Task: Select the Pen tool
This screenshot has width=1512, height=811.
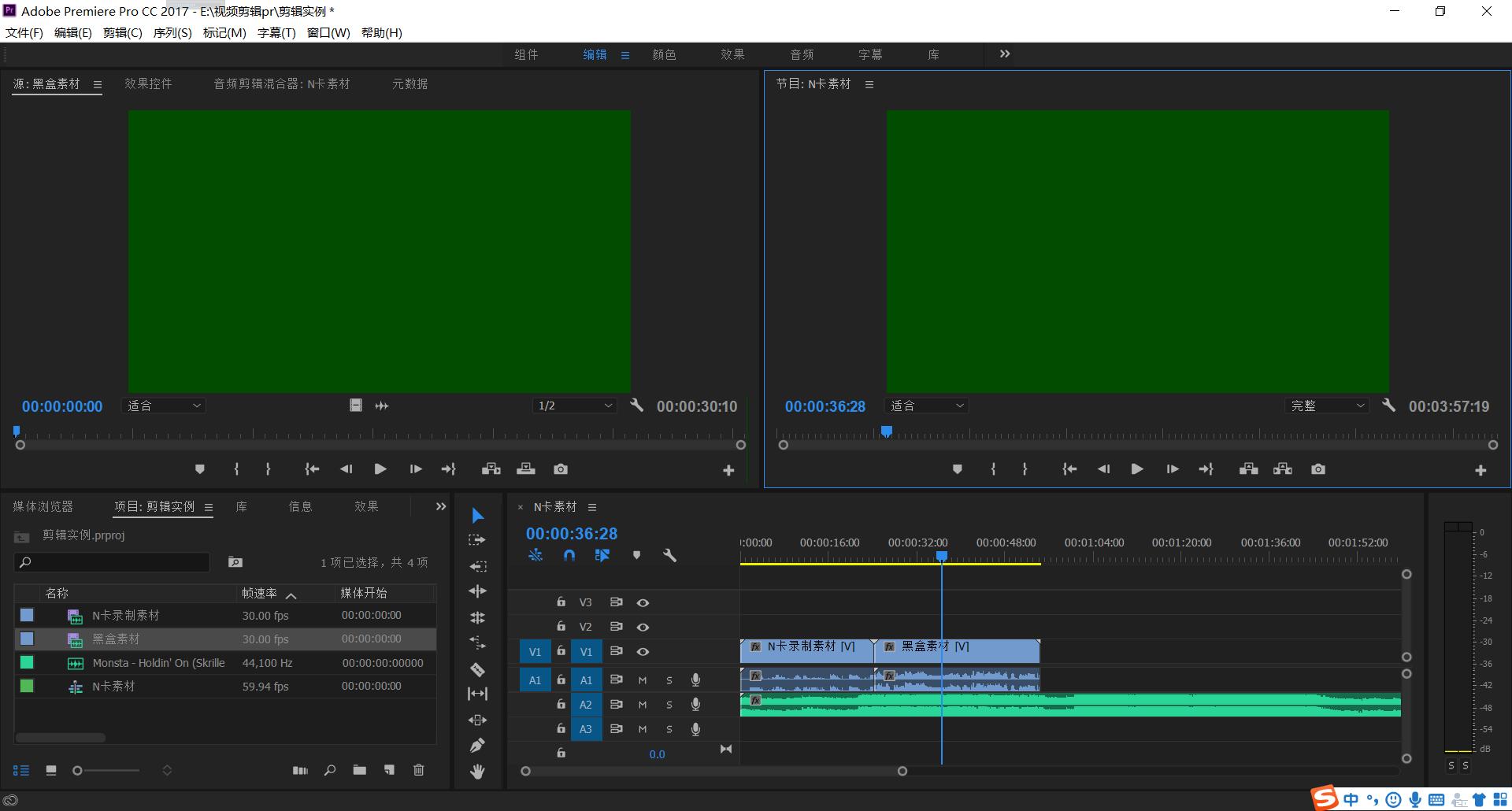Action: pyautogui.click(x=477, y=745)
